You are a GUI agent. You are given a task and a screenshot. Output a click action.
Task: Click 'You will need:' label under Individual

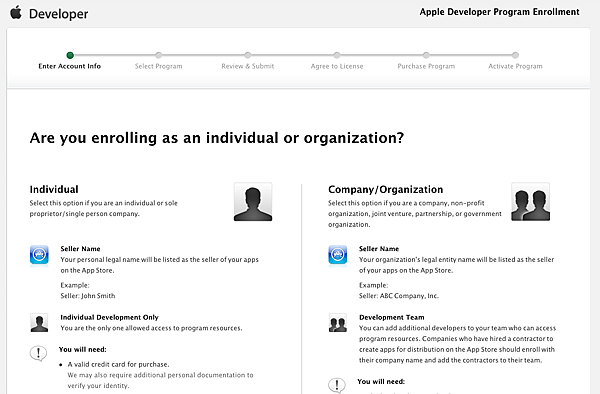(x=83, y=349)
